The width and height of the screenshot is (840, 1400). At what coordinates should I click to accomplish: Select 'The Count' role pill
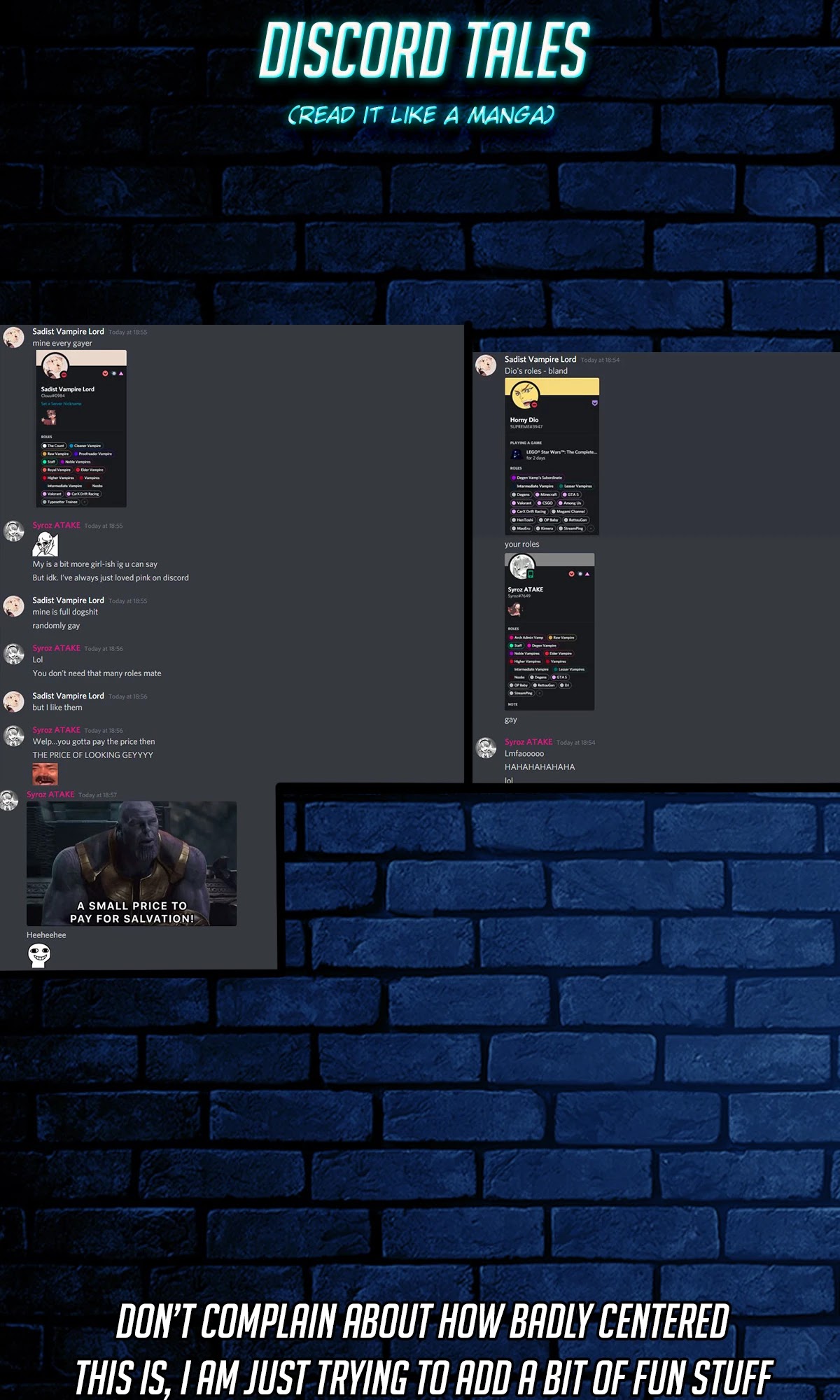(x=54, y=446)
